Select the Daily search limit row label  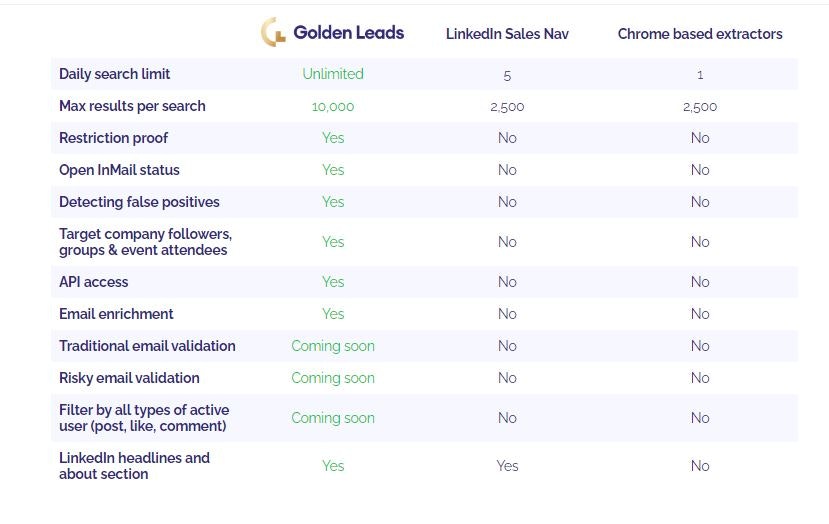115,74
